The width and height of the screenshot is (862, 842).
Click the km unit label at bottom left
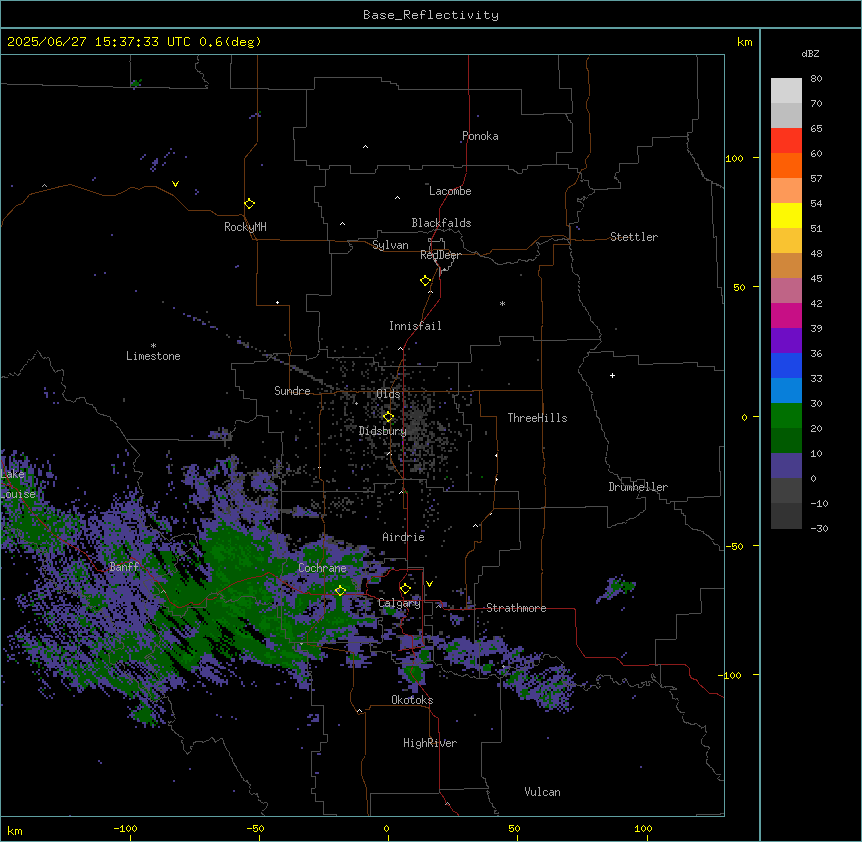pyautogui.click(x=15, y=831)
